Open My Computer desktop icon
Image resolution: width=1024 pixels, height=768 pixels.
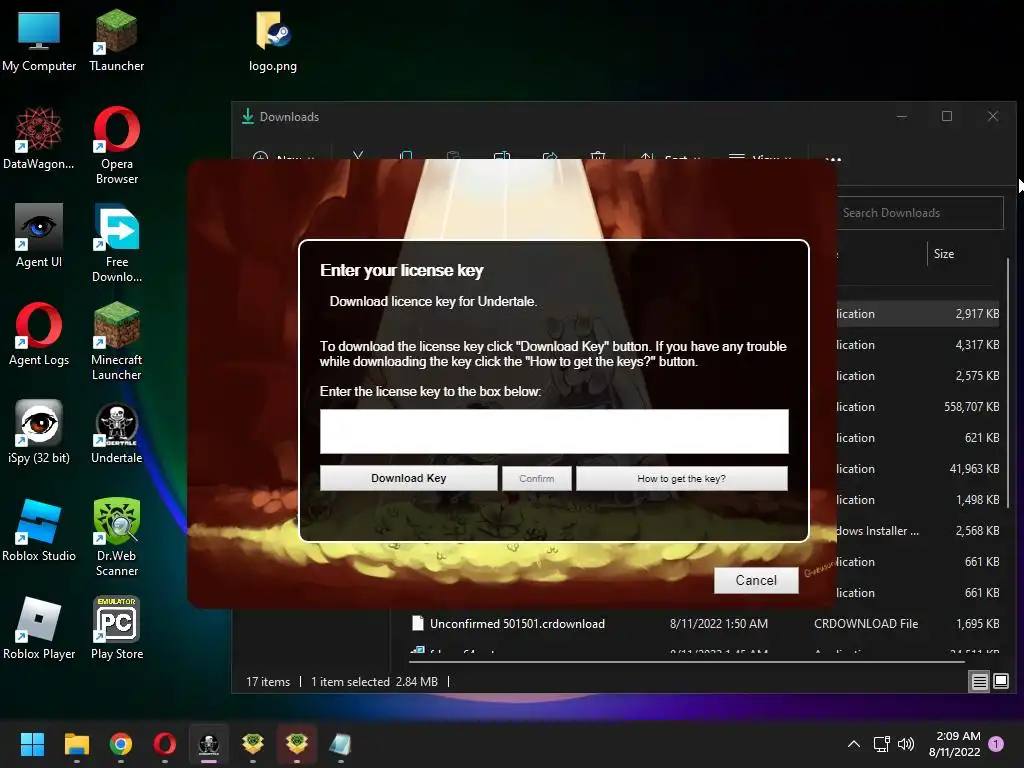[x=39, y=40]
